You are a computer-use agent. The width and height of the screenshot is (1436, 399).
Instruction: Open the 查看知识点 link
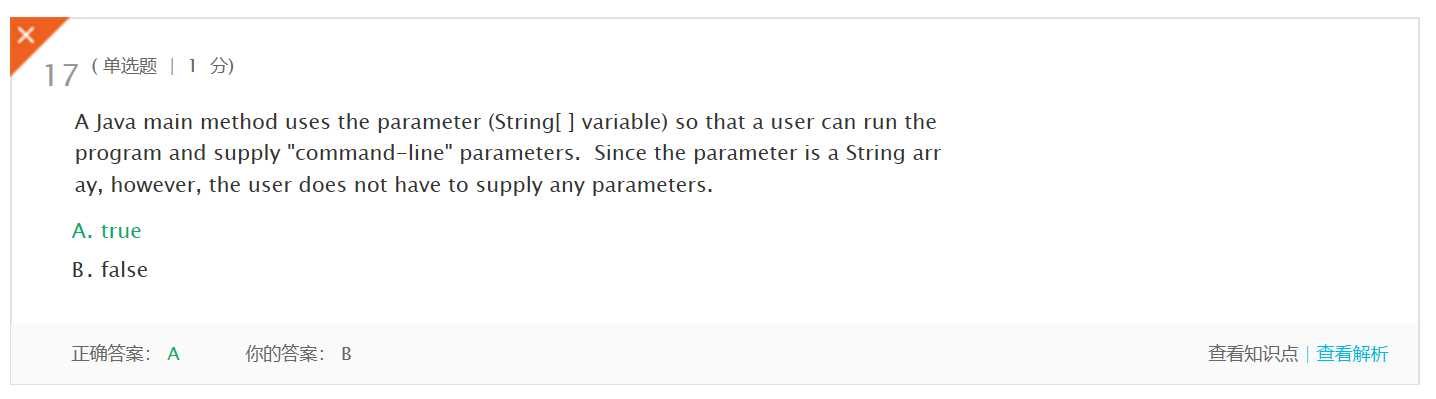point(1253,354)
